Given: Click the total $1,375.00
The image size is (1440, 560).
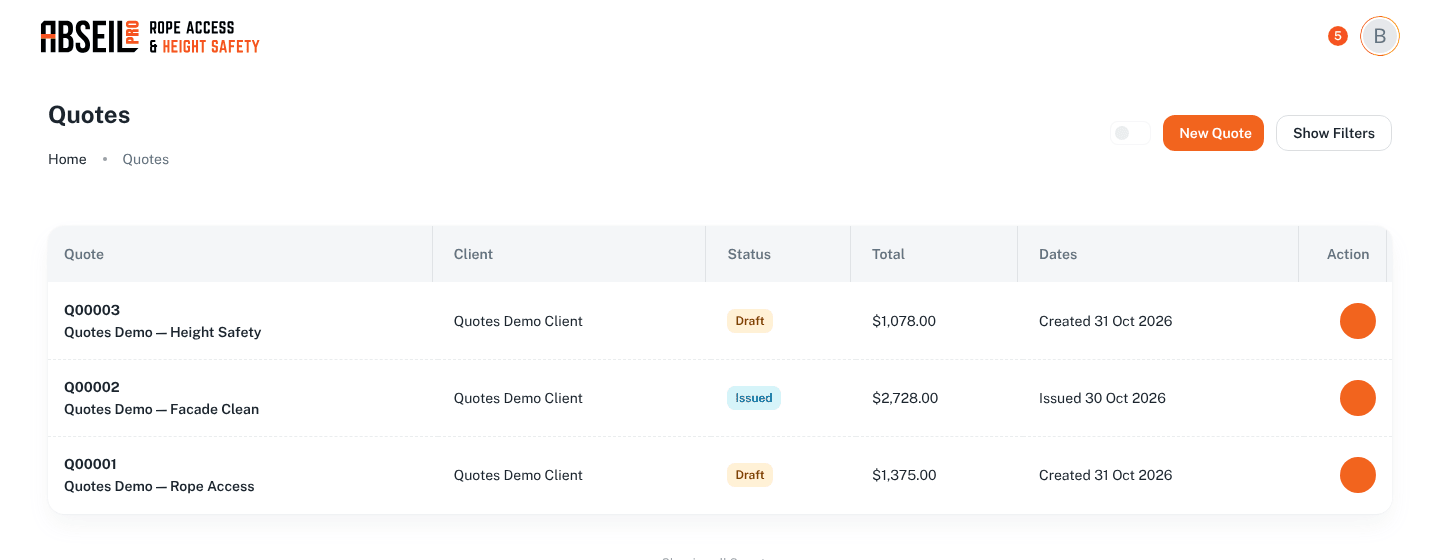Looking at the screenshot, I should point(904,475).
